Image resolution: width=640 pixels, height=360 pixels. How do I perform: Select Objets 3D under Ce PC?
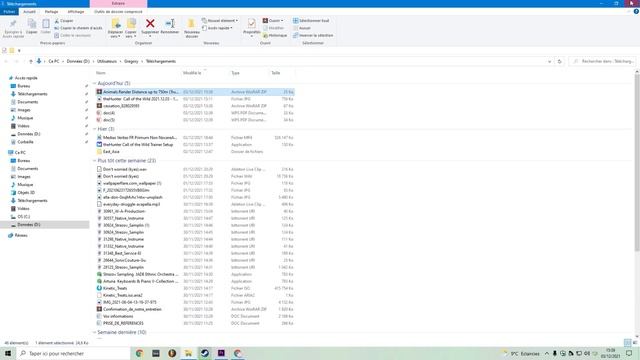point(26,193)
